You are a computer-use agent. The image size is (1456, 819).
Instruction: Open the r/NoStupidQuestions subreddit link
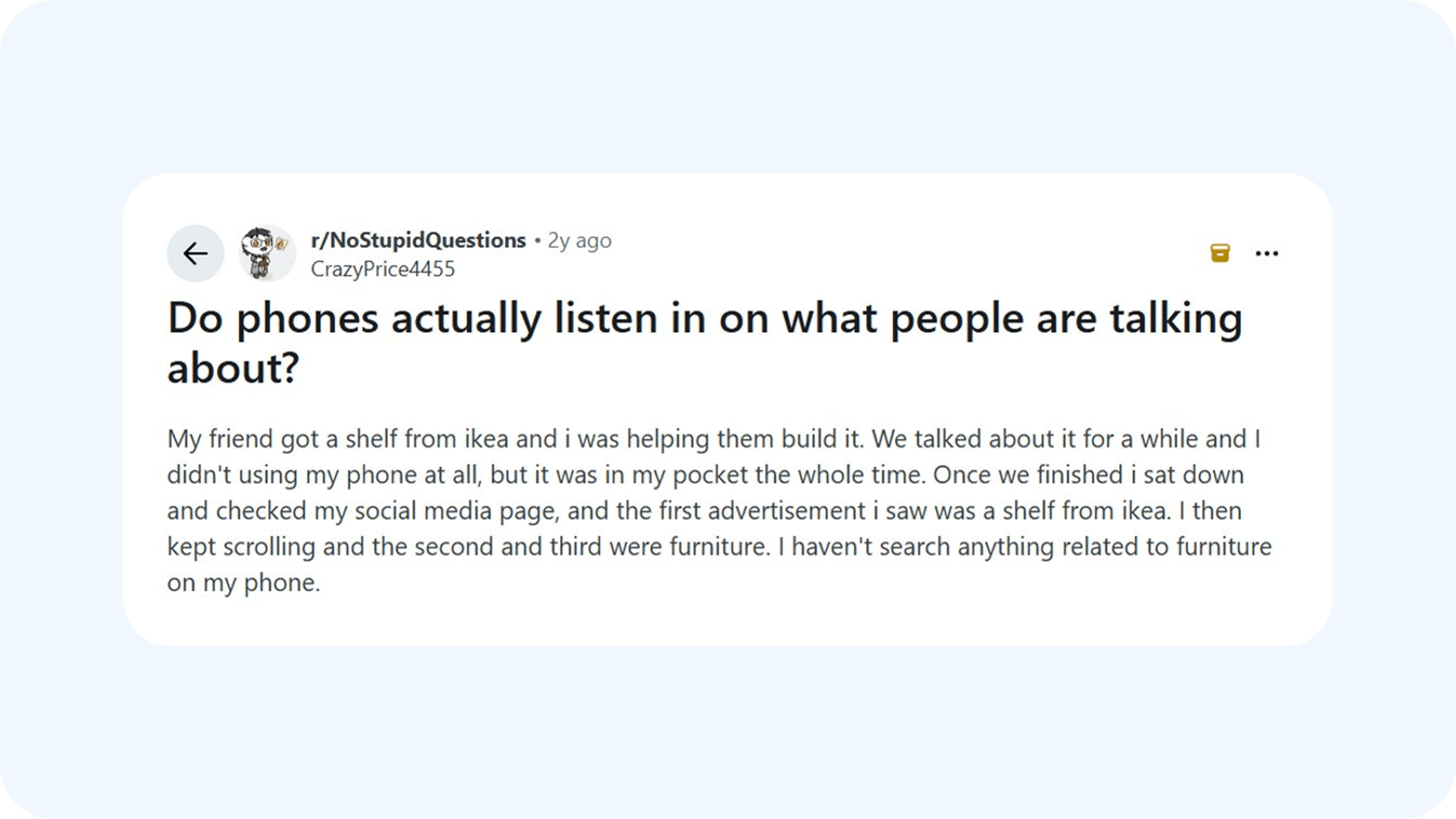(418, 241)
